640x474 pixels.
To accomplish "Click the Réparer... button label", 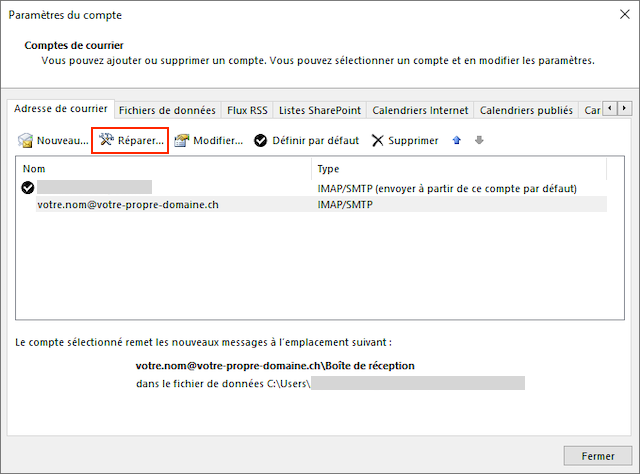I will click(141, 140).
